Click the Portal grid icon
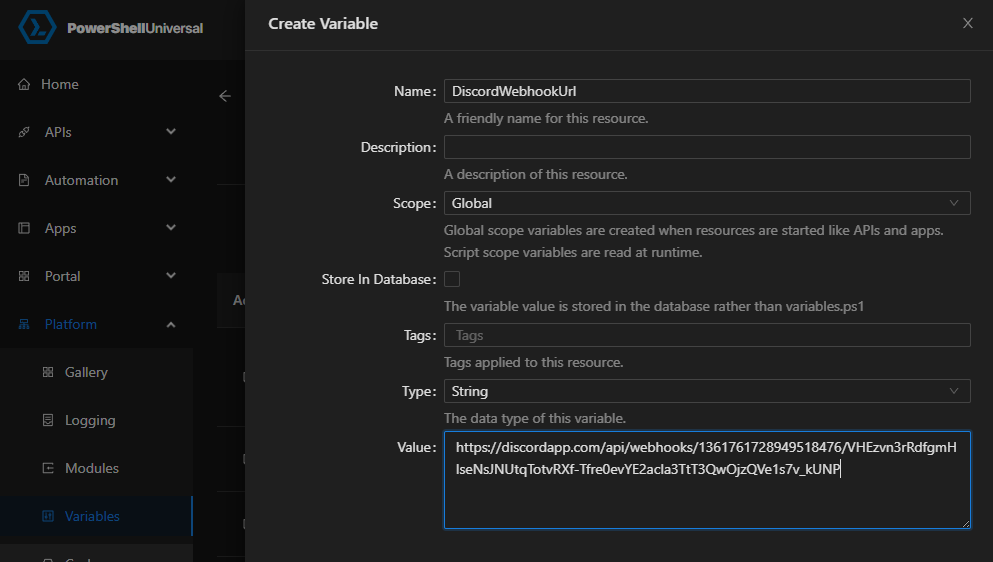The image size is (993, 562). click(x=24, y=276)
